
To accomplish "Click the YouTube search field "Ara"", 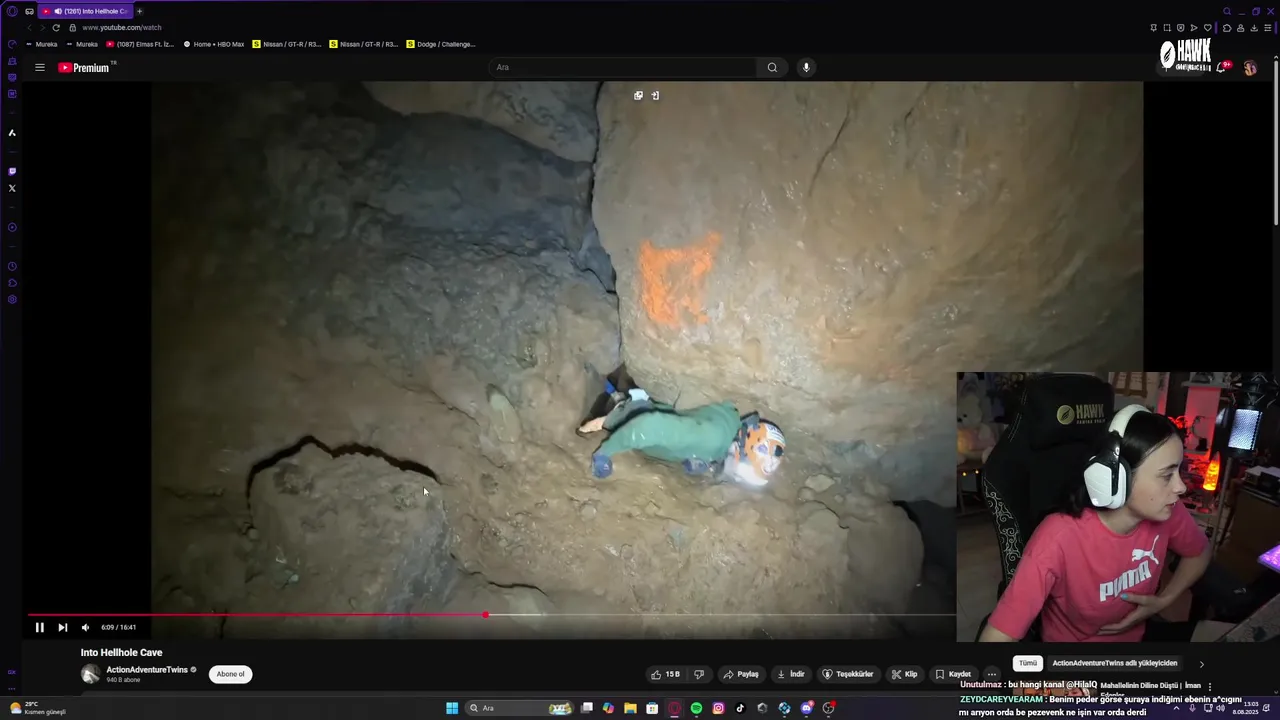I will coord(622,67).
